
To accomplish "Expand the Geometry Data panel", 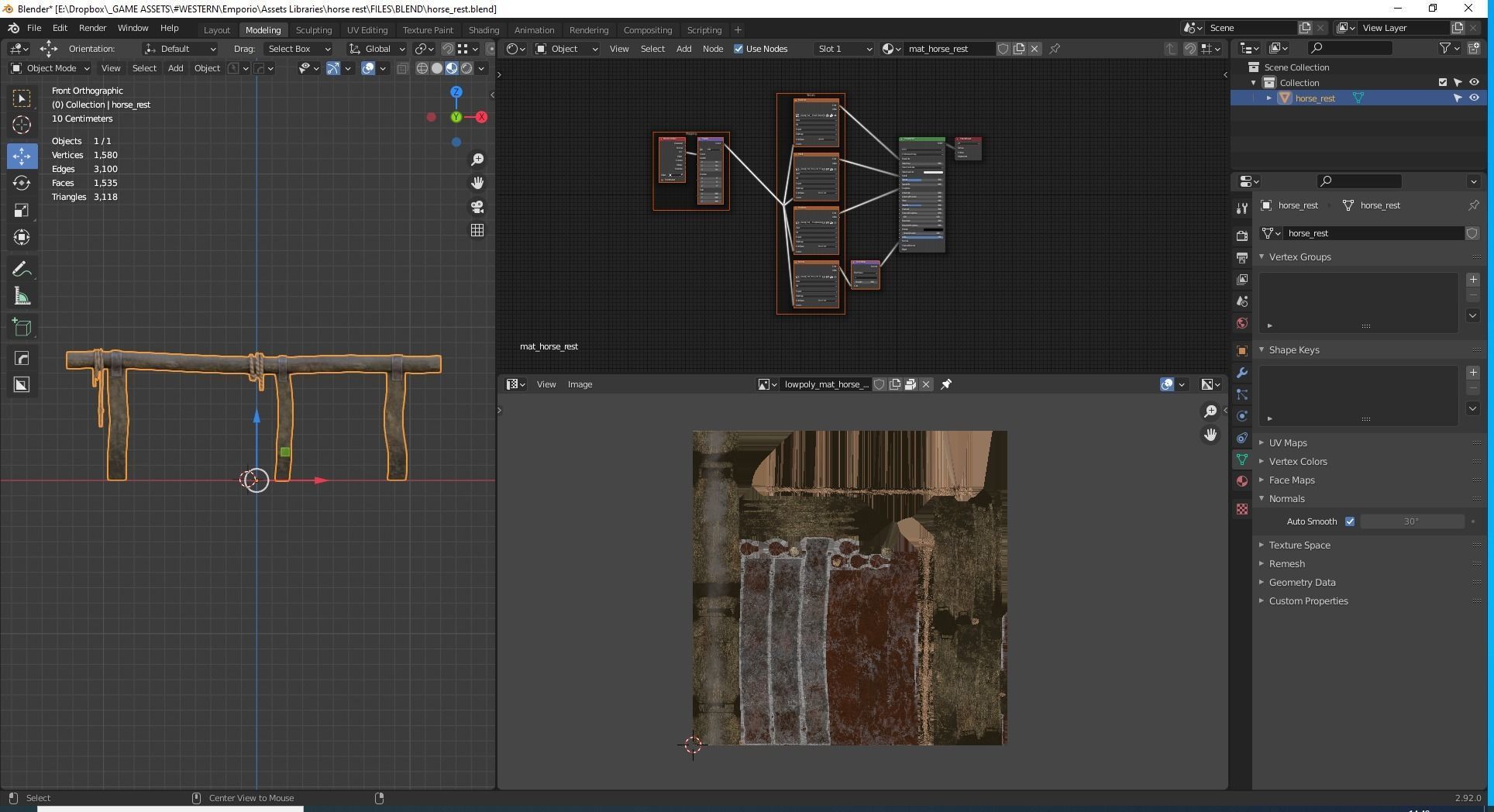I will click(x=1301, y=583).
